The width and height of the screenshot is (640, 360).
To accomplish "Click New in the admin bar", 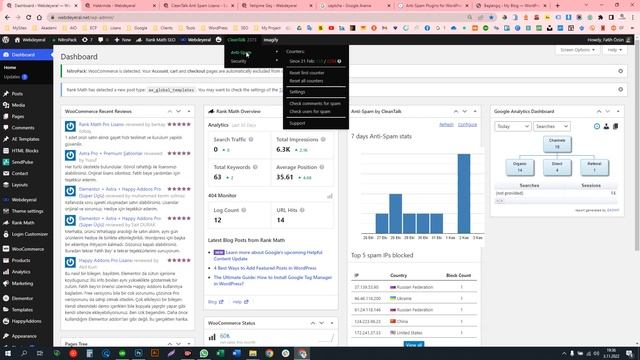I will pyautogui.click(x=123, y=40).
